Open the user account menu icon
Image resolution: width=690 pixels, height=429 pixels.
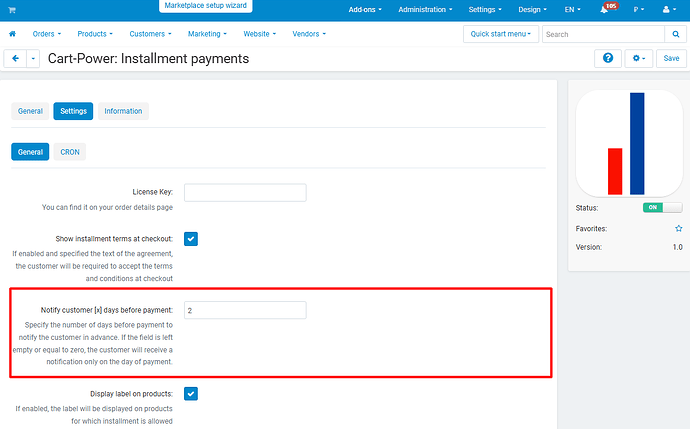pyautogui.click(x=669, y=10)
